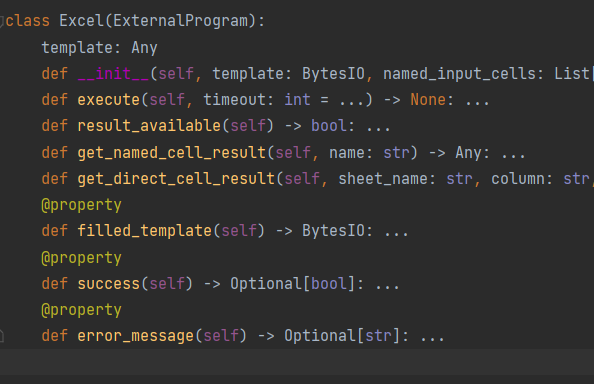Collapse the class Excel fold marker
This screenshot has height=384, width=594.
pyautogui.click(x=2, y=21)
